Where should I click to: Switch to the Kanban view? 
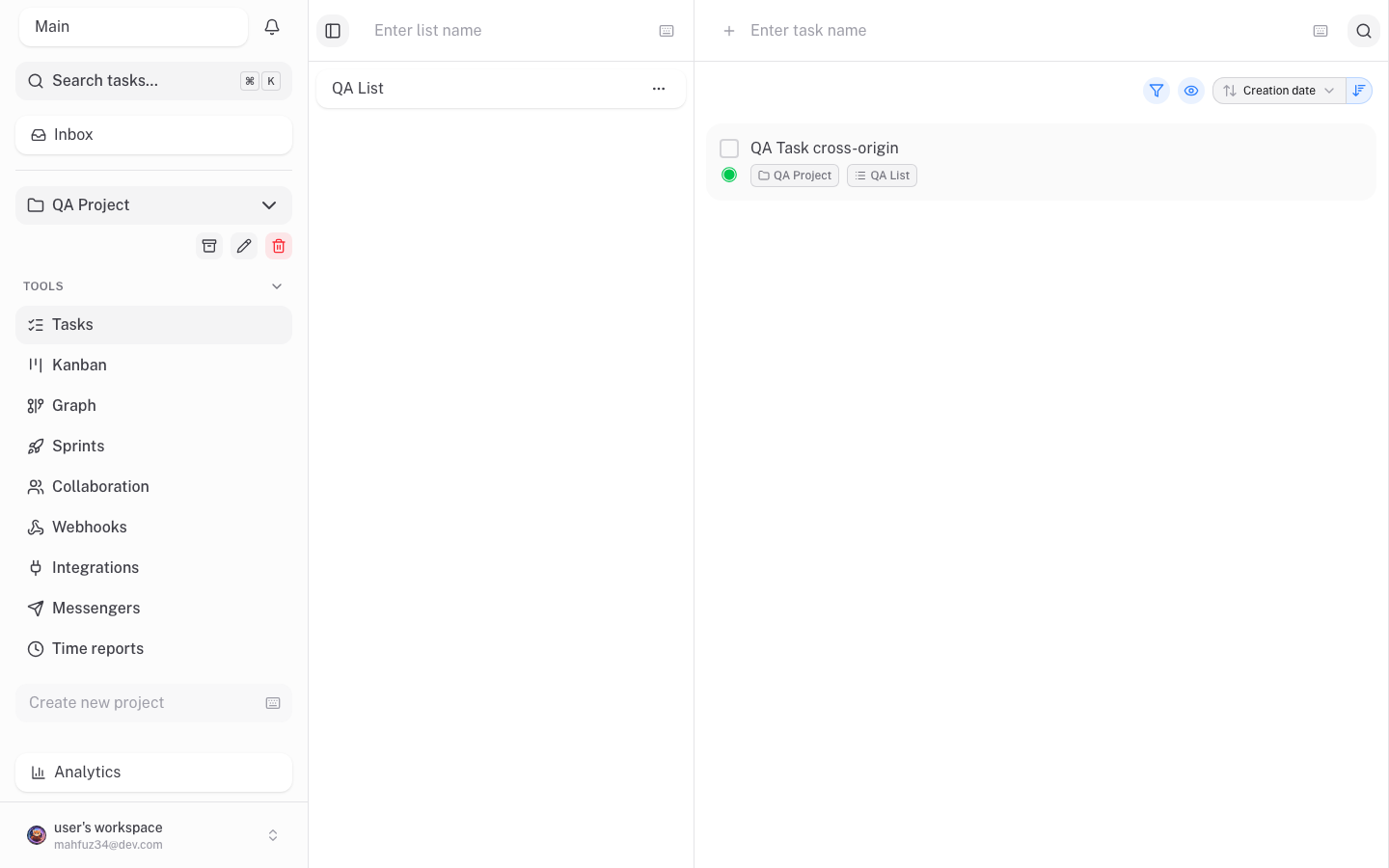pyautogui.click(x=153, y=366)
